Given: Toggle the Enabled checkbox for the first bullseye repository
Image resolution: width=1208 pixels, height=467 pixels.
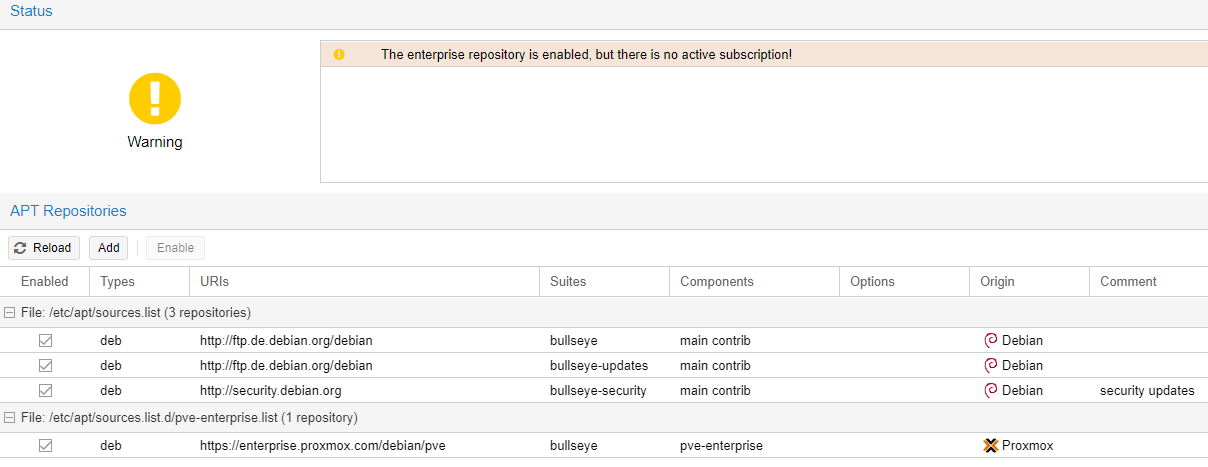Looking at the screenshot, I should [x=45, y=341].
